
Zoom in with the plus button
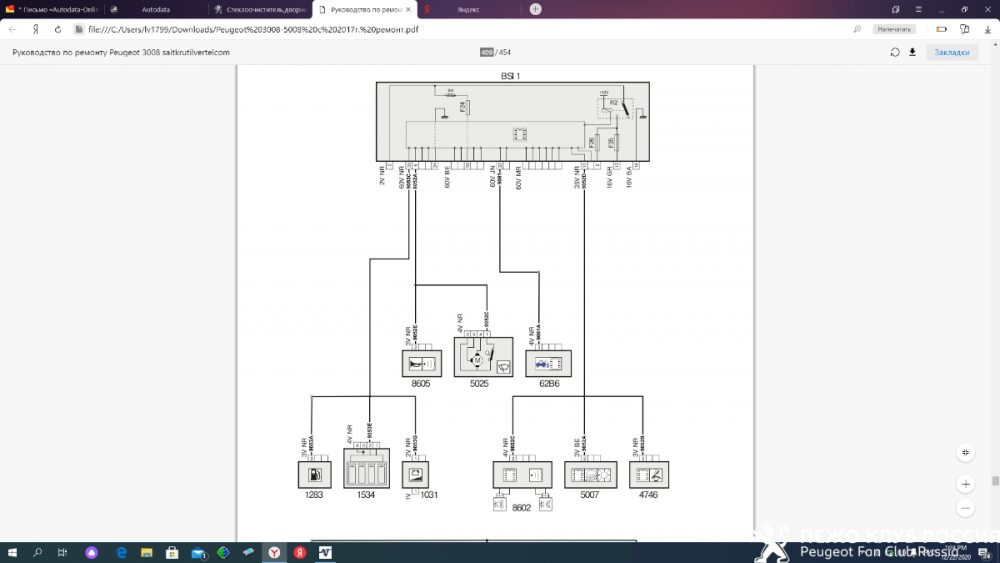[x=965, y=484]
